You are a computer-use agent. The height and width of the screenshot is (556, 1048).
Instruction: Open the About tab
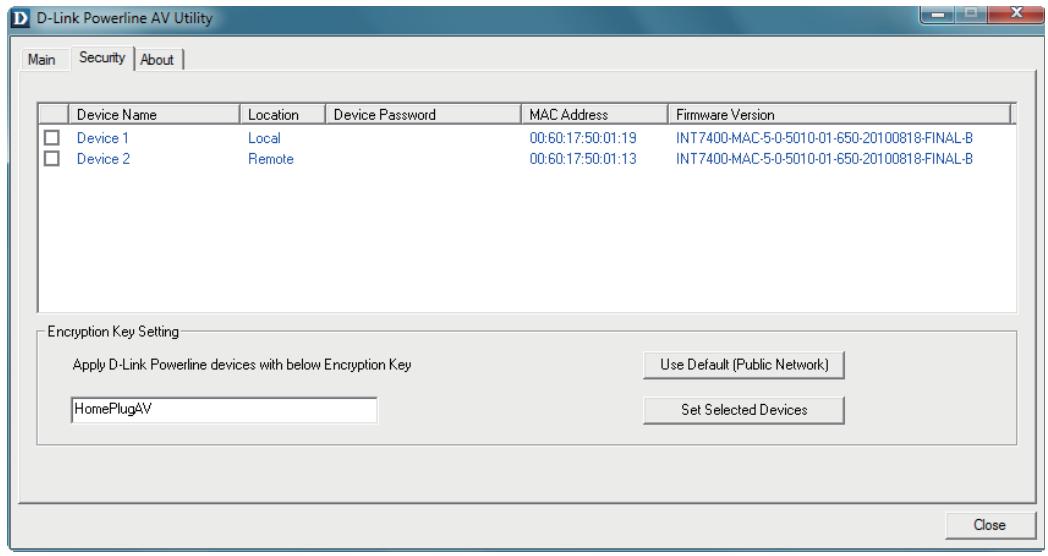[x=157, y=59]
